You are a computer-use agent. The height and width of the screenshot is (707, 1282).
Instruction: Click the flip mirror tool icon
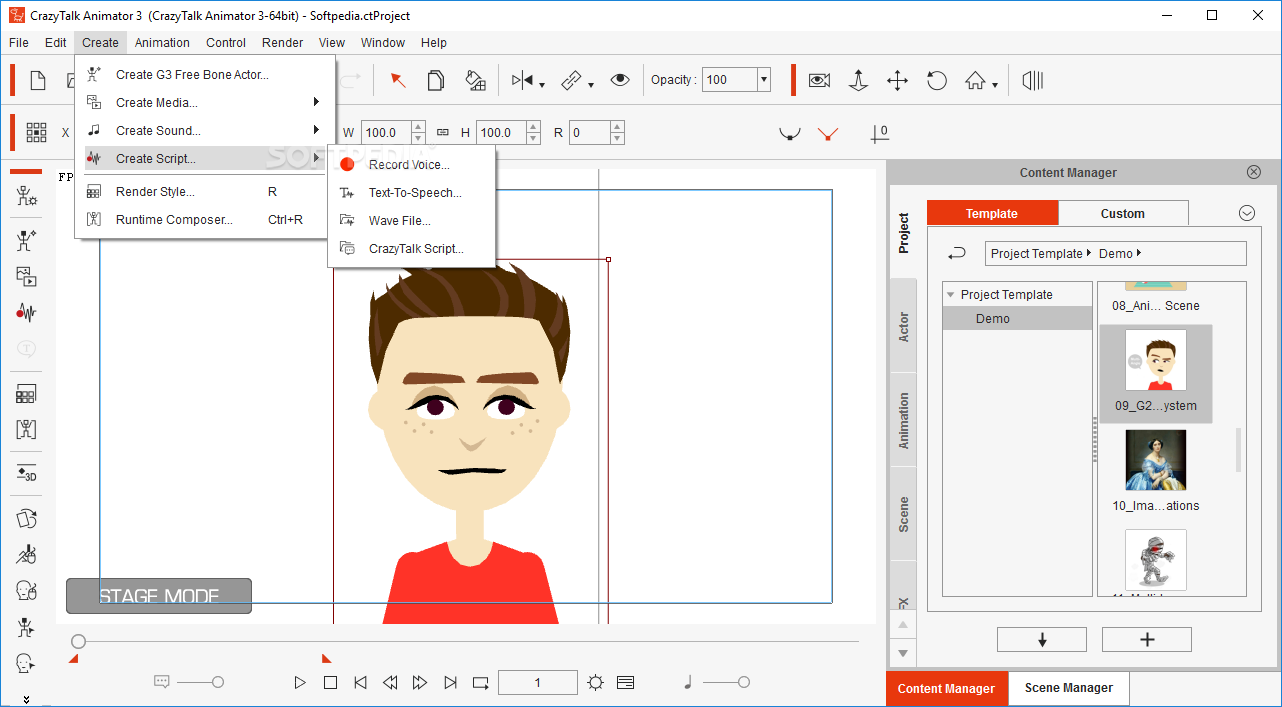pyautogui.click(x=523, y=80)
